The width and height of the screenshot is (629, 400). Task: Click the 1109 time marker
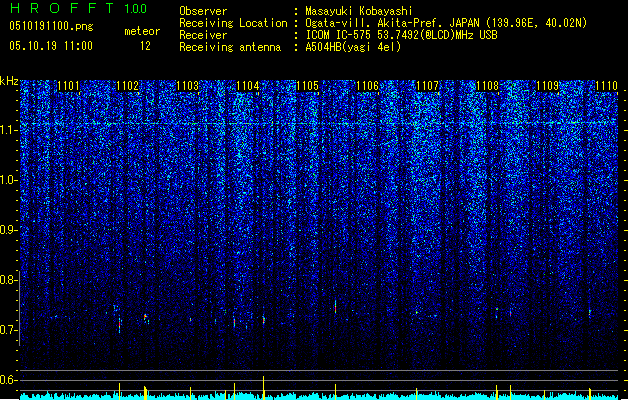point(547,86)
